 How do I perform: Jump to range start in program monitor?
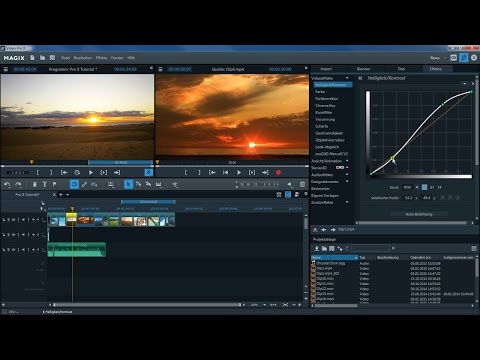click(x=64, y=172)
